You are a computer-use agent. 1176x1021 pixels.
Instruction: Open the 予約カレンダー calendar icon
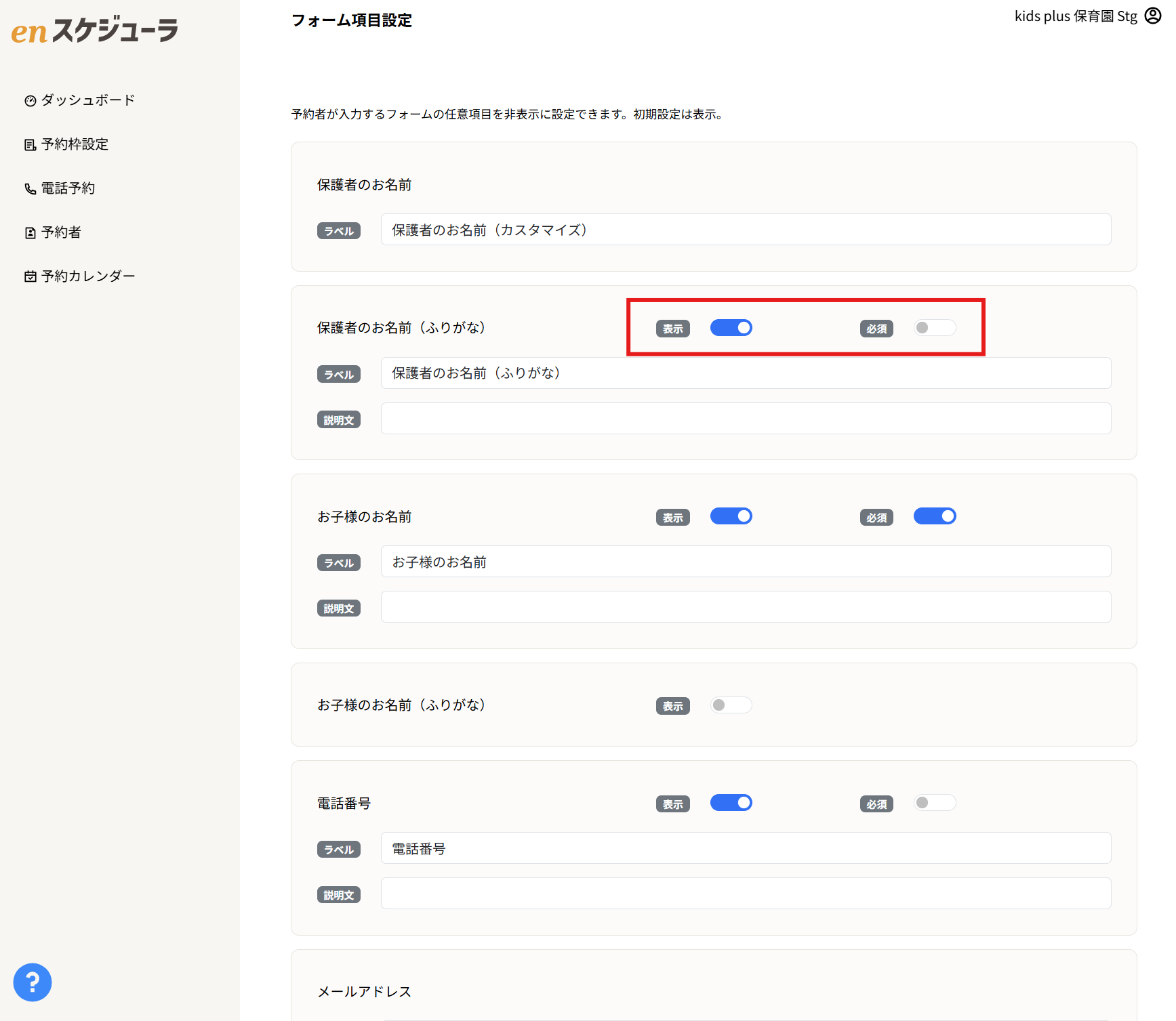(30, 275)
